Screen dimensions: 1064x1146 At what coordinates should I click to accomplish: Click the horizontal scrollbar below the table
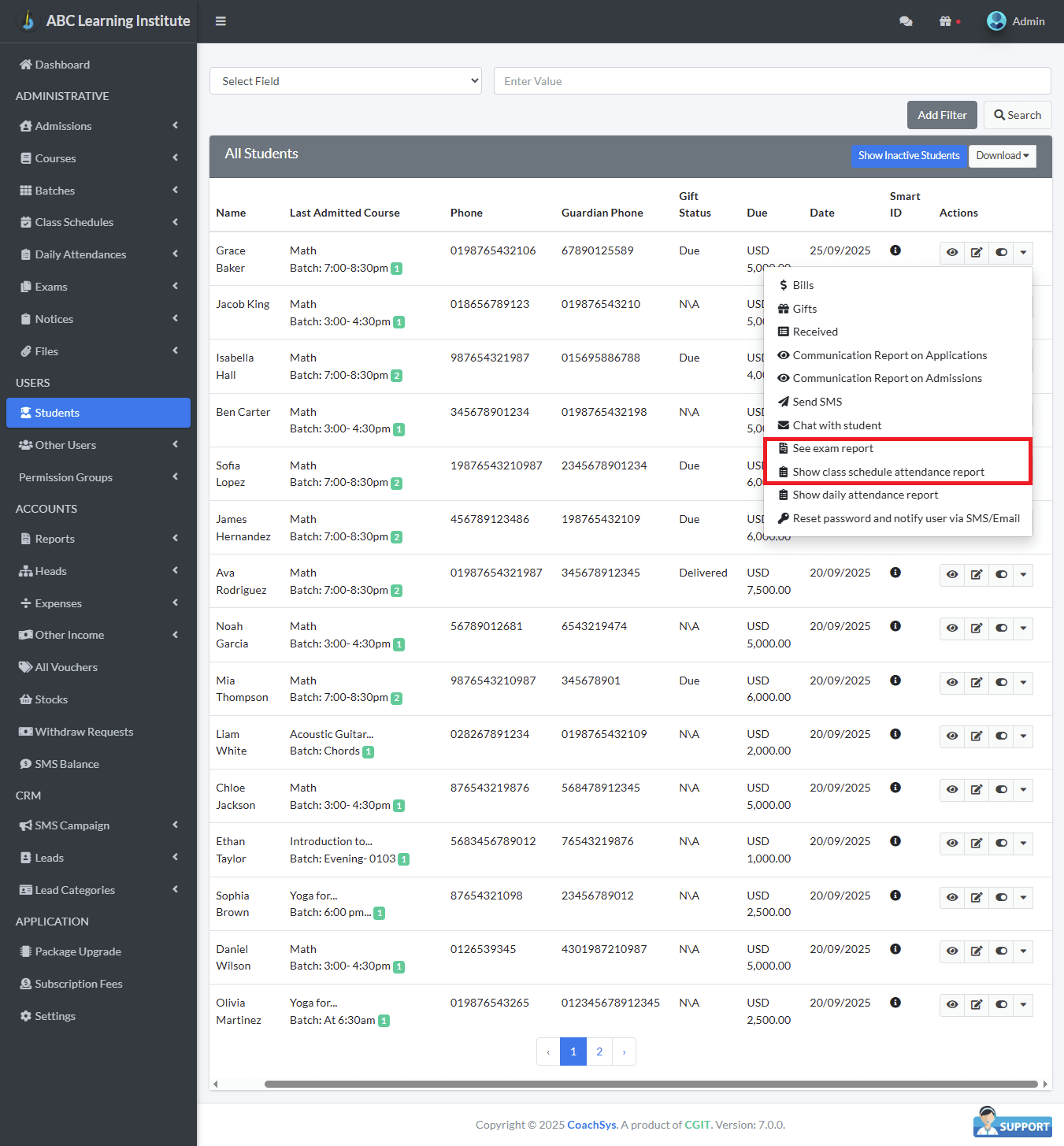651,1085
